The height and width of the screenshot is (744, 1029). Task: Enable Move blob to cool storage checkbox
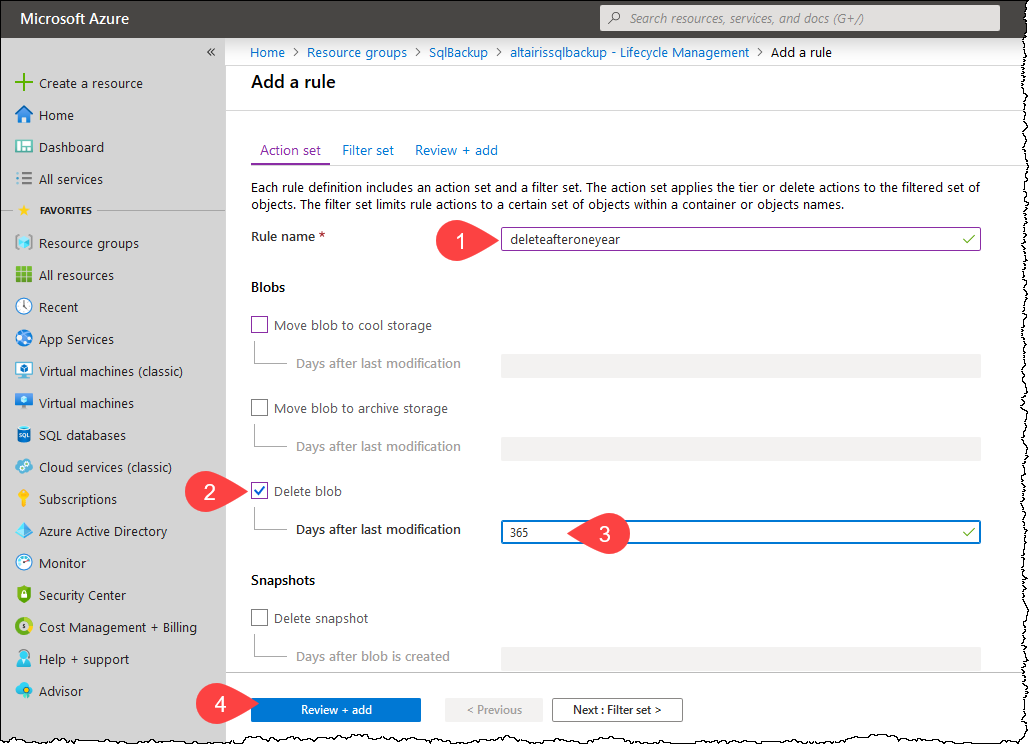(259, 325)
